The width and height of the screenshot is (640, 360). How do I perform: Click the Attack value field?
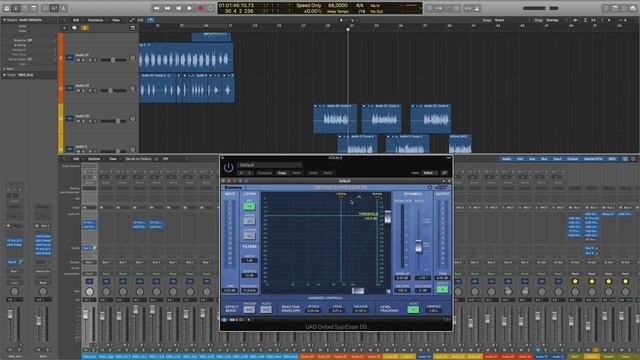coord(313,311)
